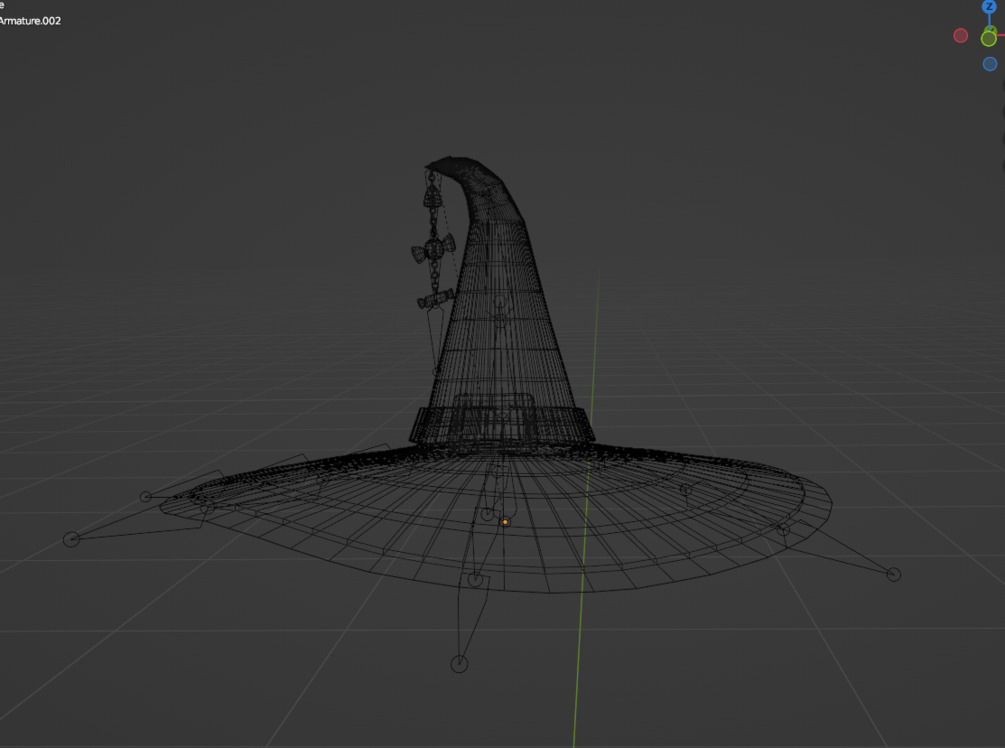Click the blue Z axis gizmo handle
This screenshot has width=1005, height=748.
989,7
